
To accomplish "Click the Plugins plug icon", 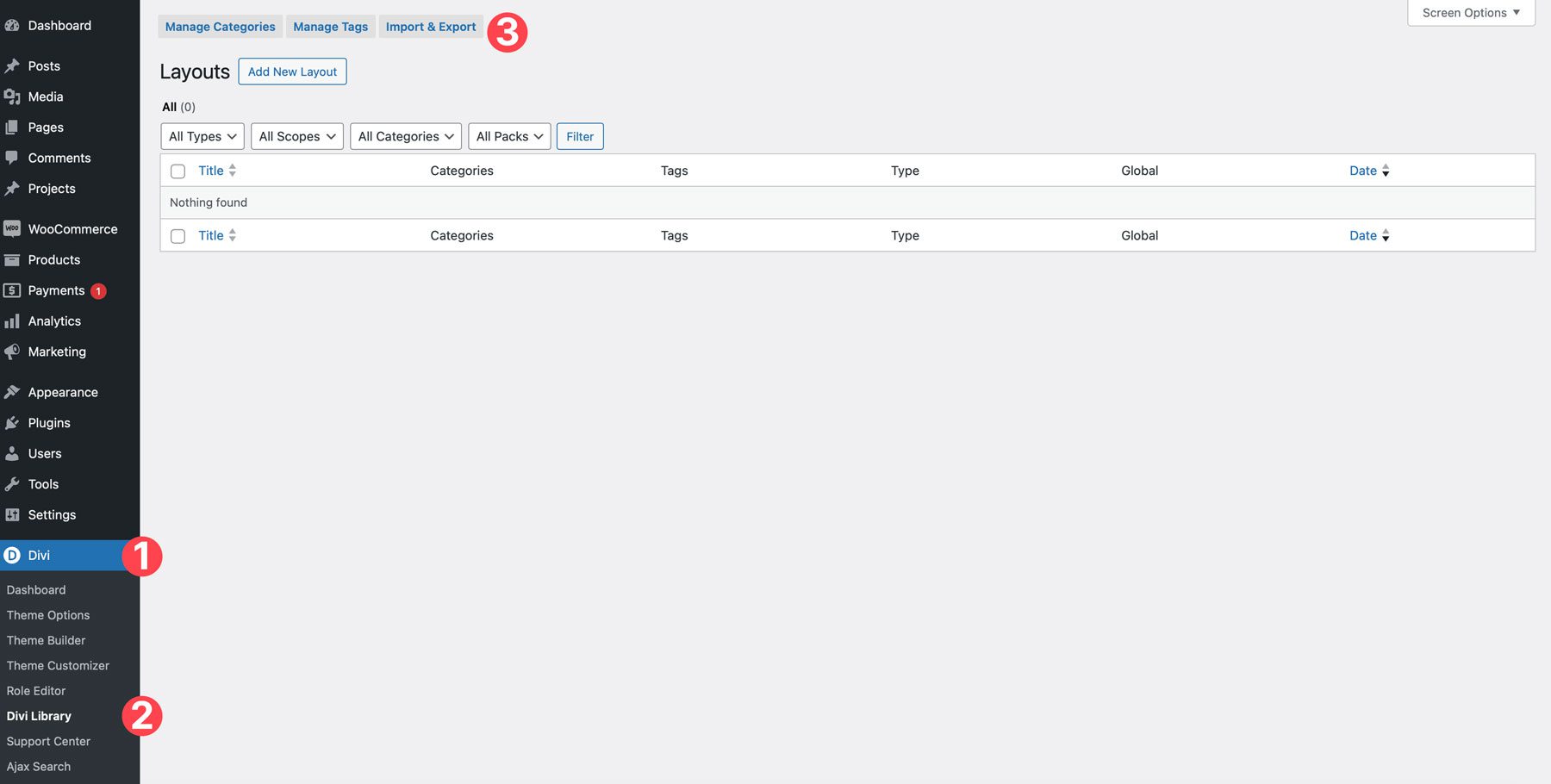I will 12,423.
